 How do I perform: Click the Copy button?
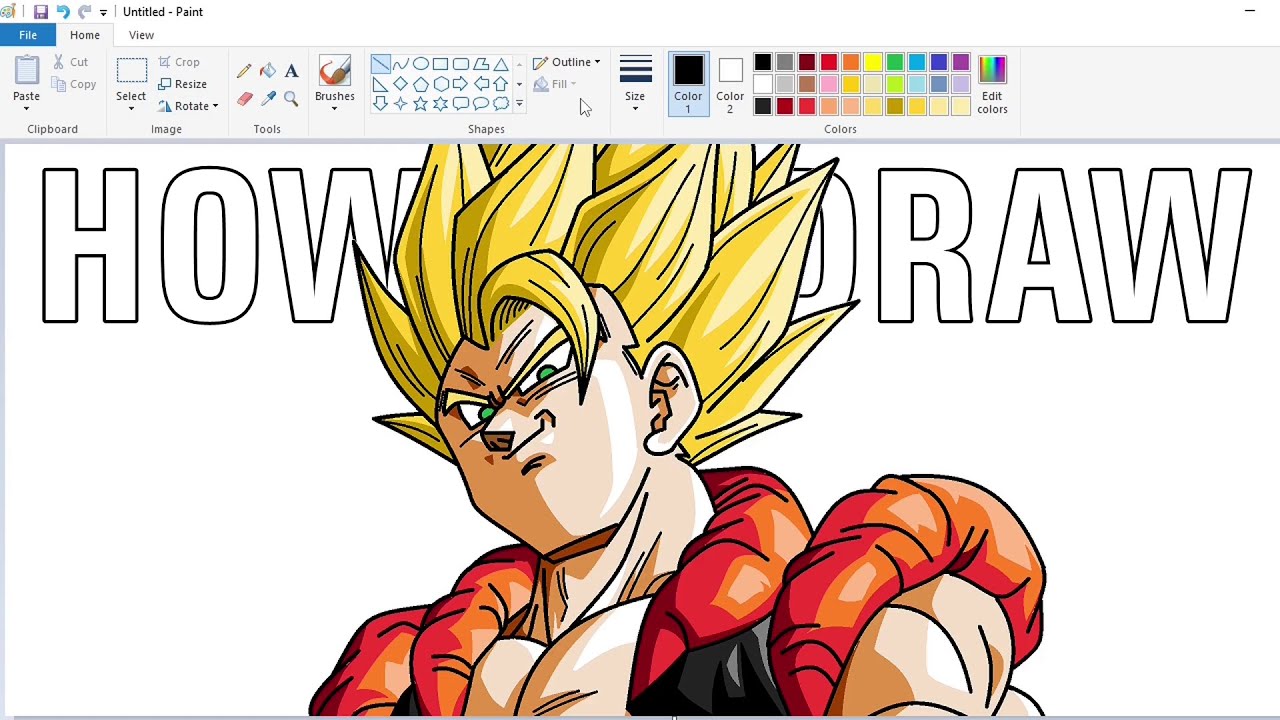click(x=74, y=84)
